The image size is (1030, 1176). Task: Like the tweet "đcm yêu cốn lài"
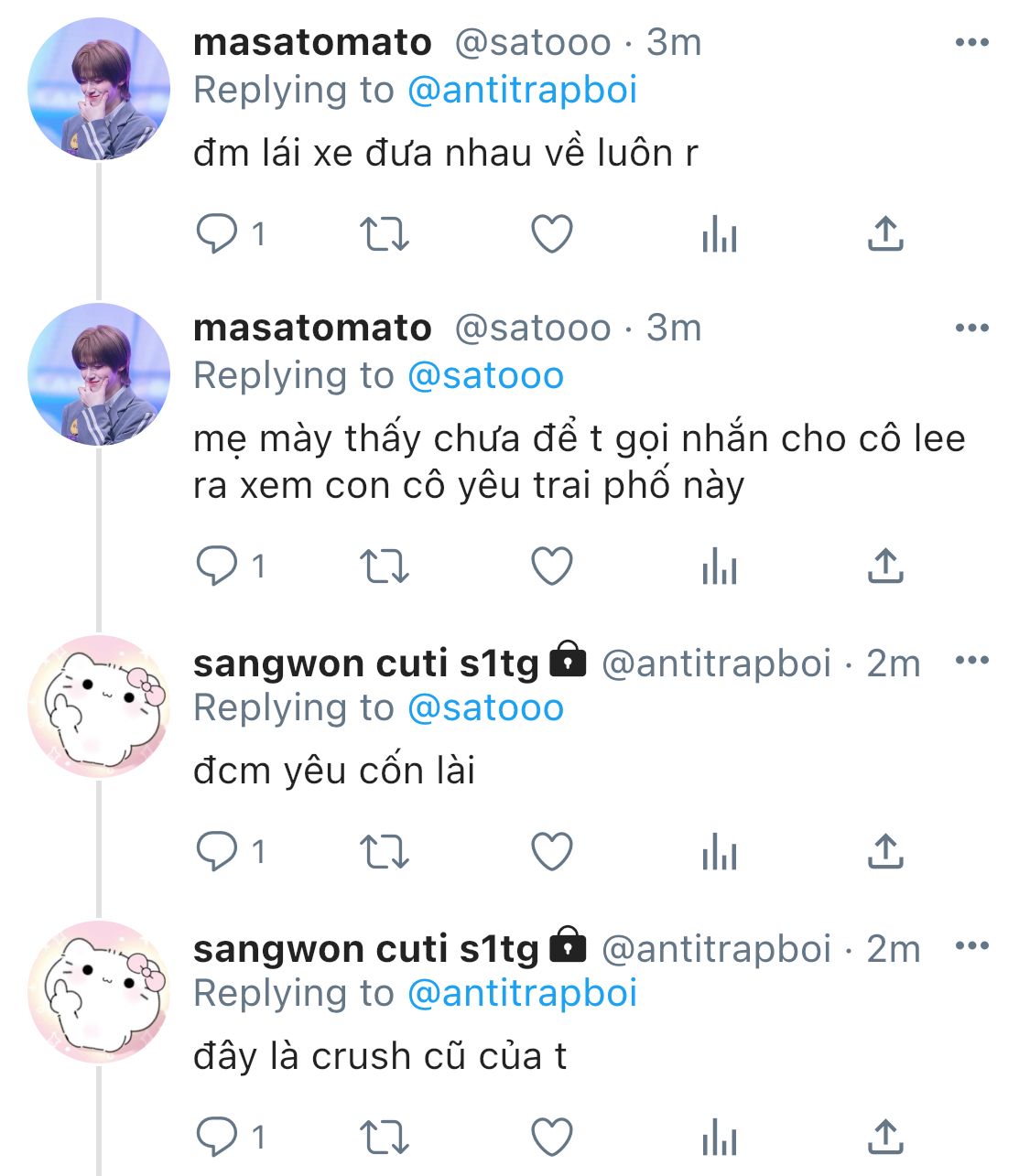coord(552,852)
